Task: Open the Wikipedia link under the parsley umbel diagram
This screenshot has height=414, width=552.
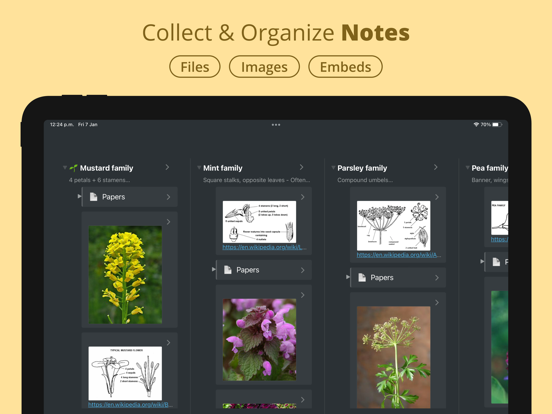Action: point(399,255)
